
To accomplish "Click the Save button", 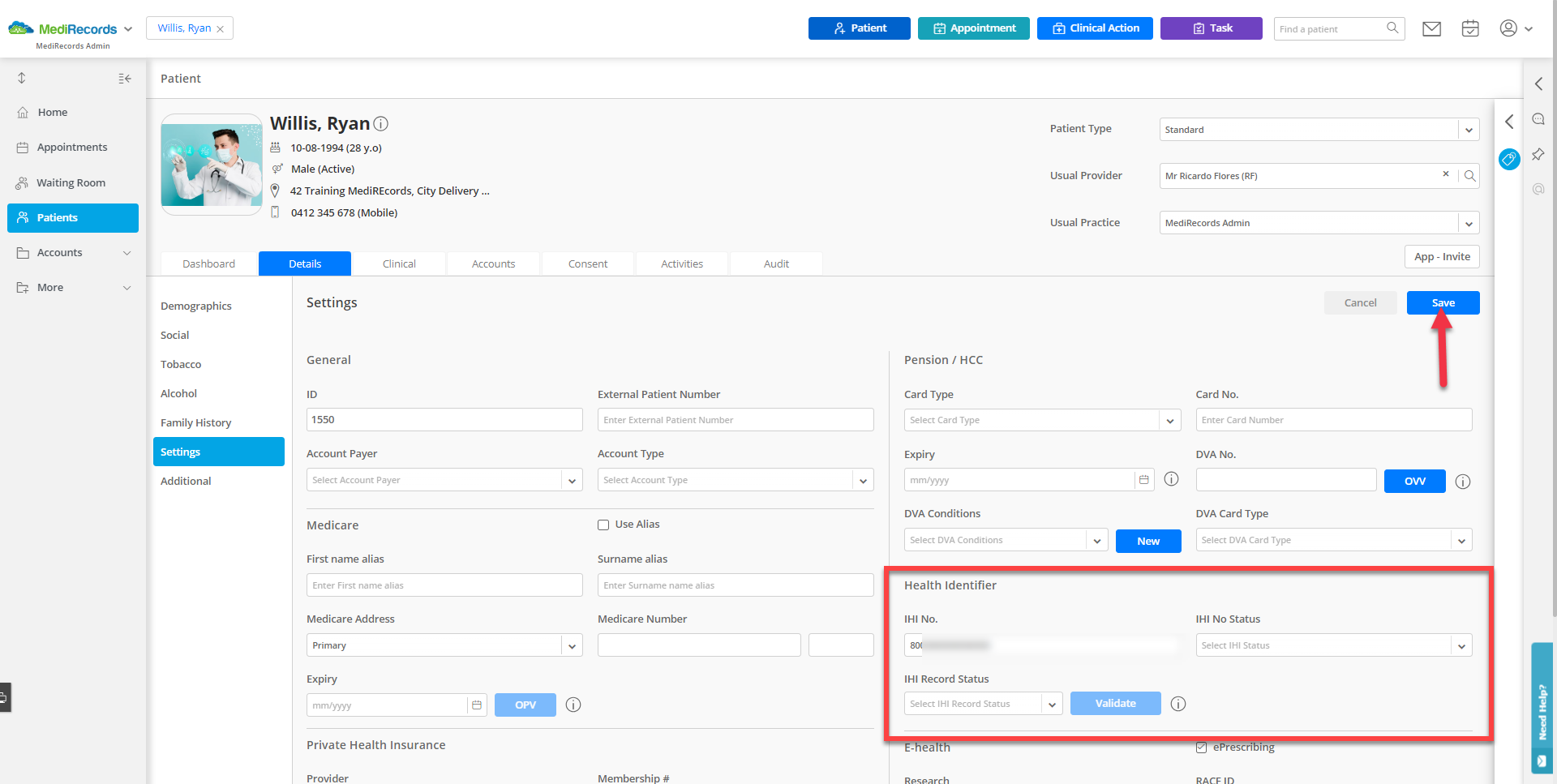I will (1443, 303).
